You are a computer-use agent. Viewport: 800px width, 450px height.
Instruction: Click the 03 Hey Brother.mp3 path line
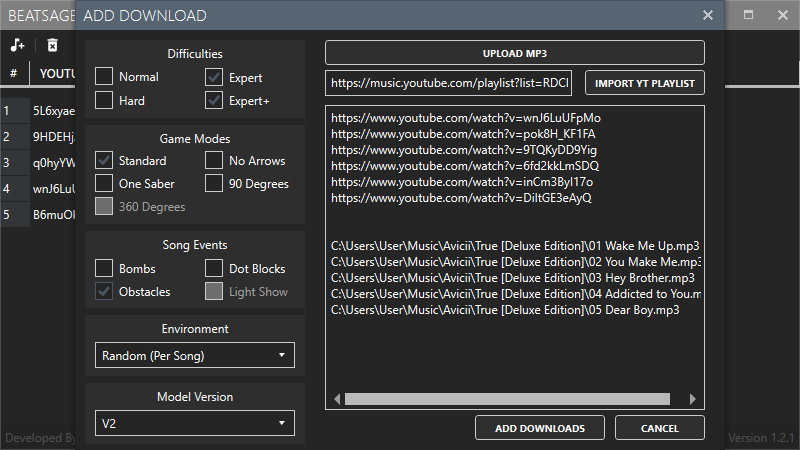[513, 278]
